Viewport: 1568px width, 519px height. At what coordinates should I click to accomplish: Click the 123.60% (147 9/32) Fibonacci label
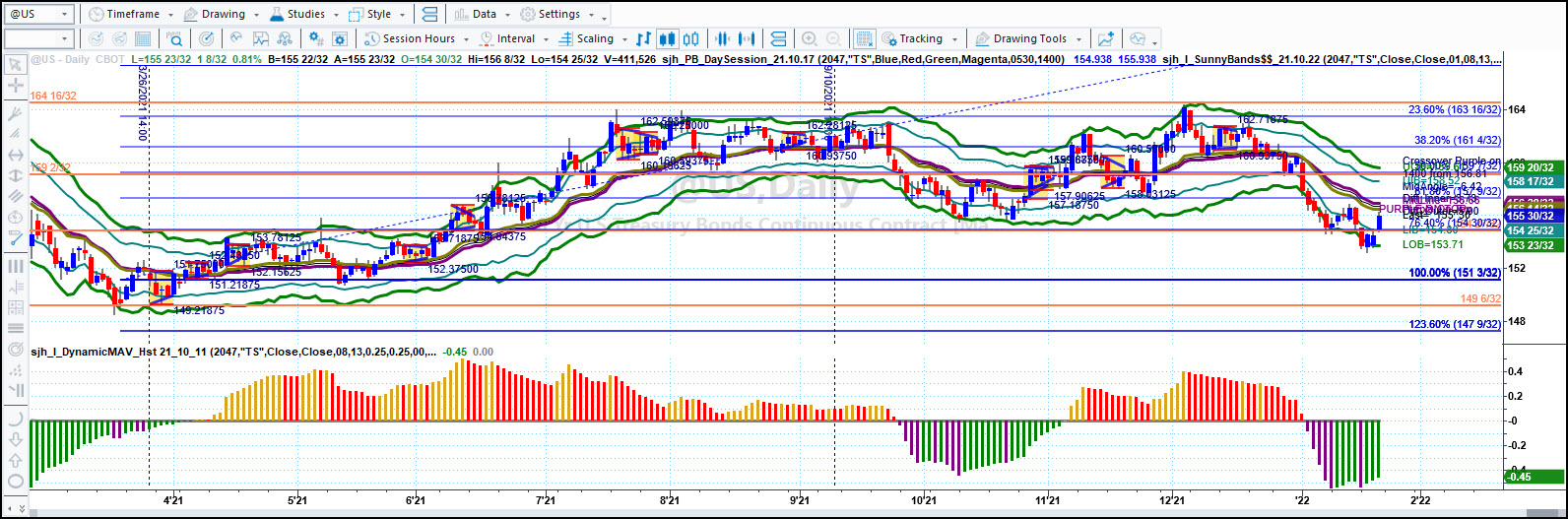coord(1455,324)
